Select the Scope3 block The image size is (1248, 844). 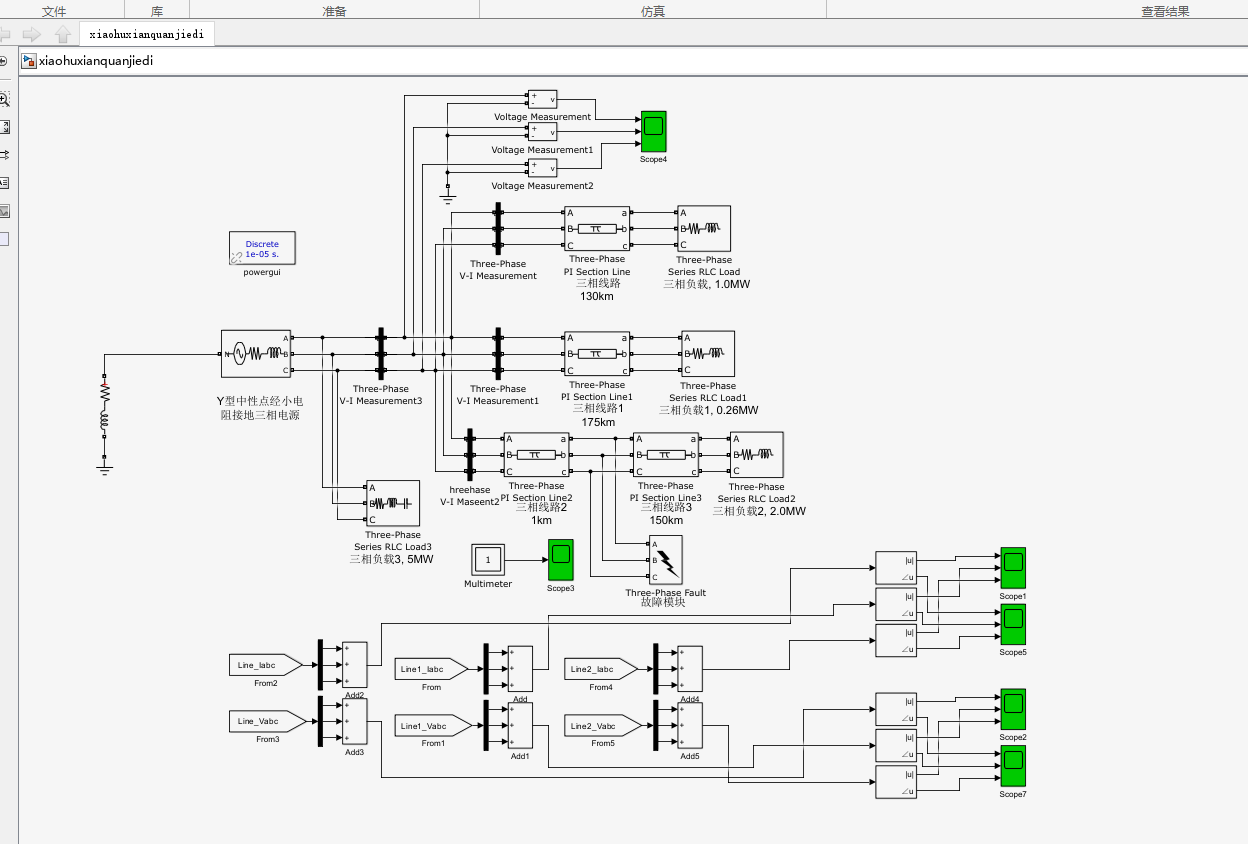(560, 560)
